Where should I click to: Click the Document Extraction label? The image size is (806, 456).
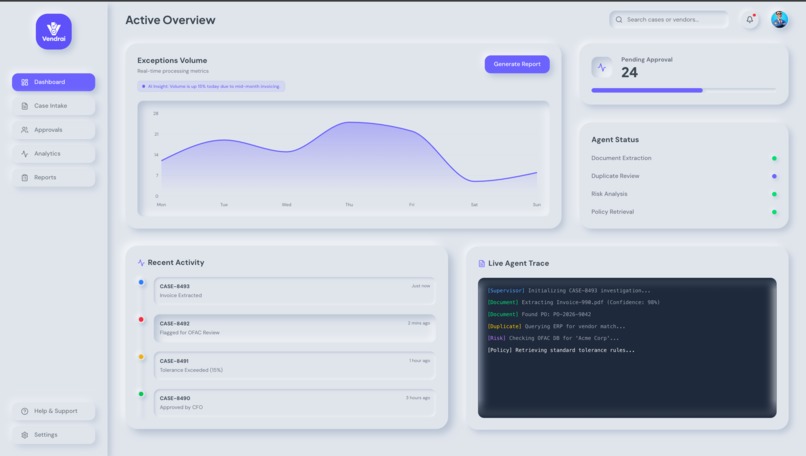pyautogui.click(x=621, y=158)
